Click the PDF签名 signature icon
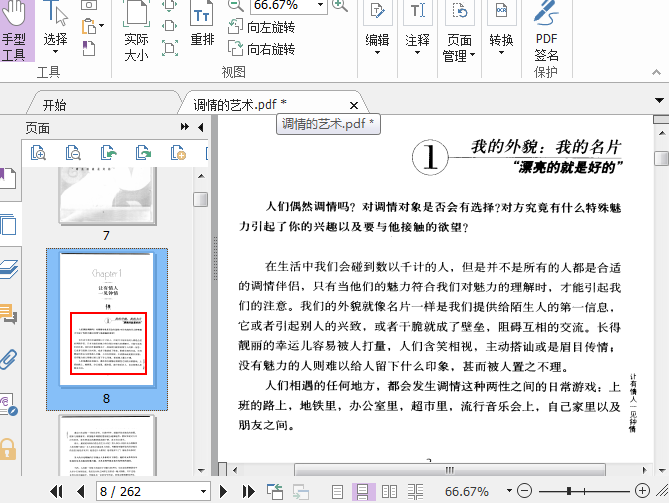 coord(546,30)
